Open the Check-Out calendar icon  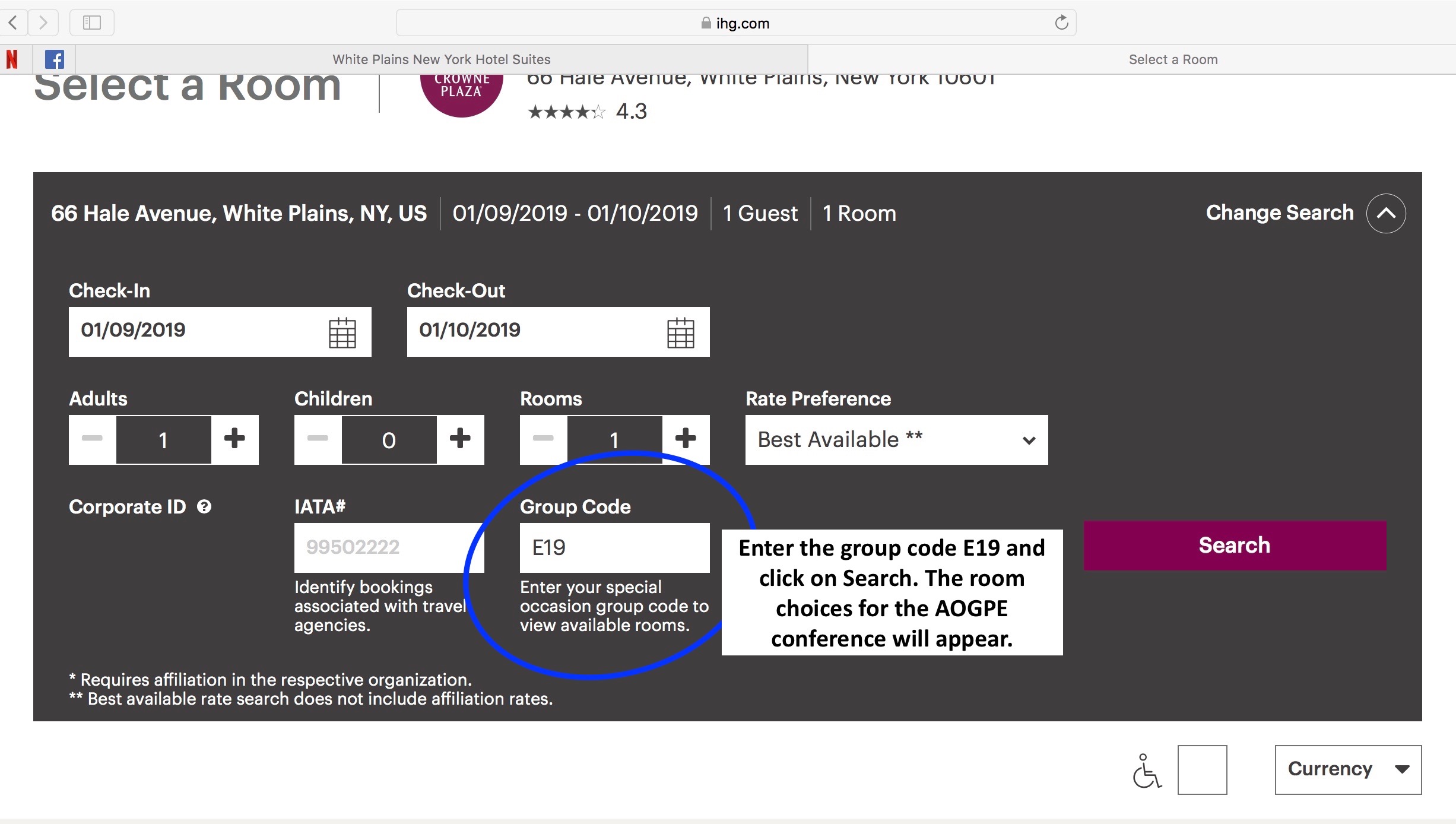tap(680, 332)
